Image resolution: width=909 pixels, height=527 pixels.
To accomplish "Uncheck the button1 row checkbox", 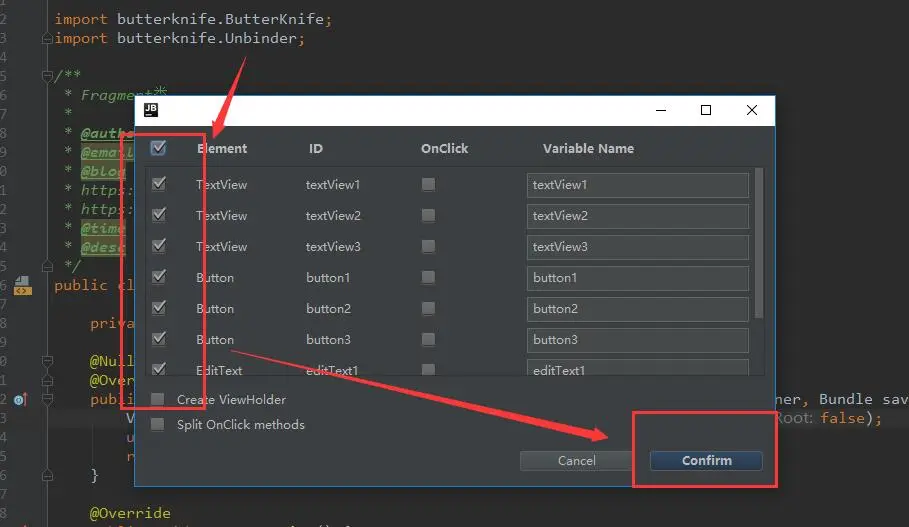I will 158,277.
